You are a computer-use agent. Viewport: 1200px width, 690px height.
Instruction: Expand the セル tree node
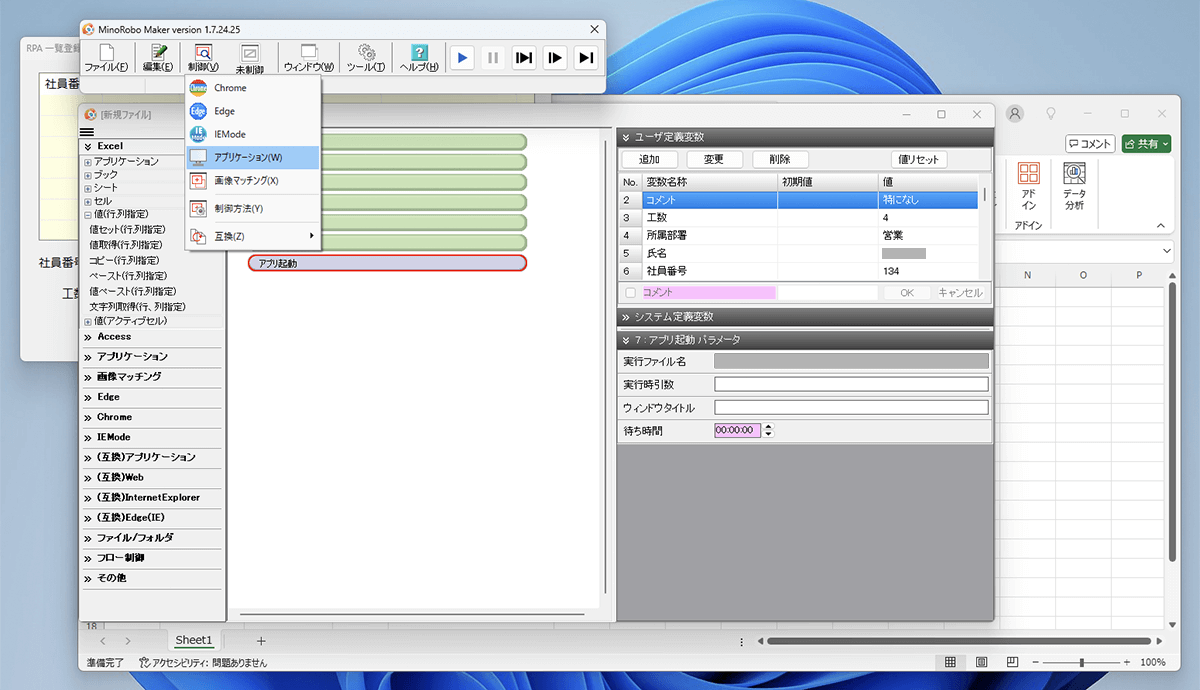point(88,201)
